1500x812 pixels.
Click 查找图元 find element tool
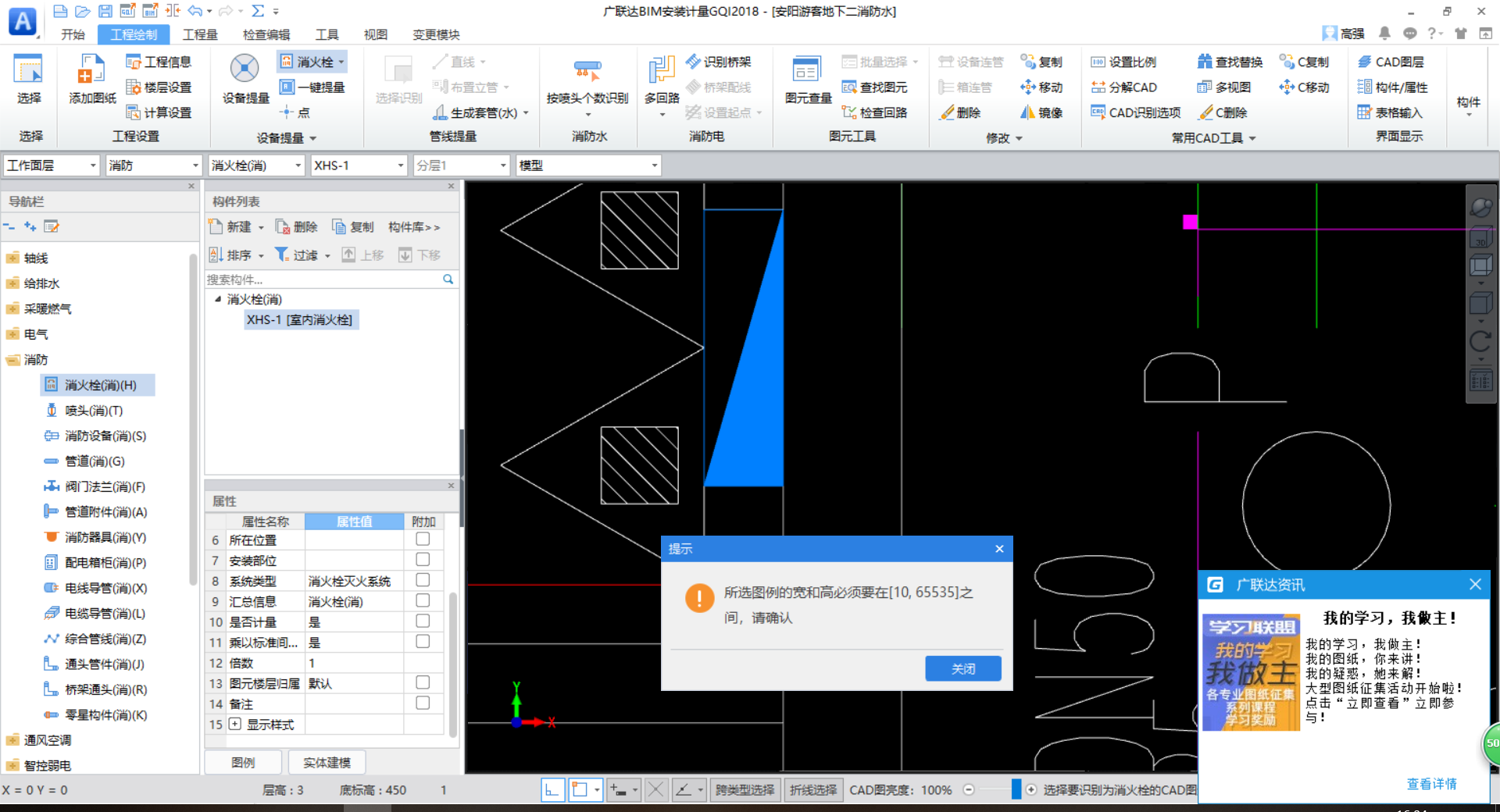coord(875,87)
